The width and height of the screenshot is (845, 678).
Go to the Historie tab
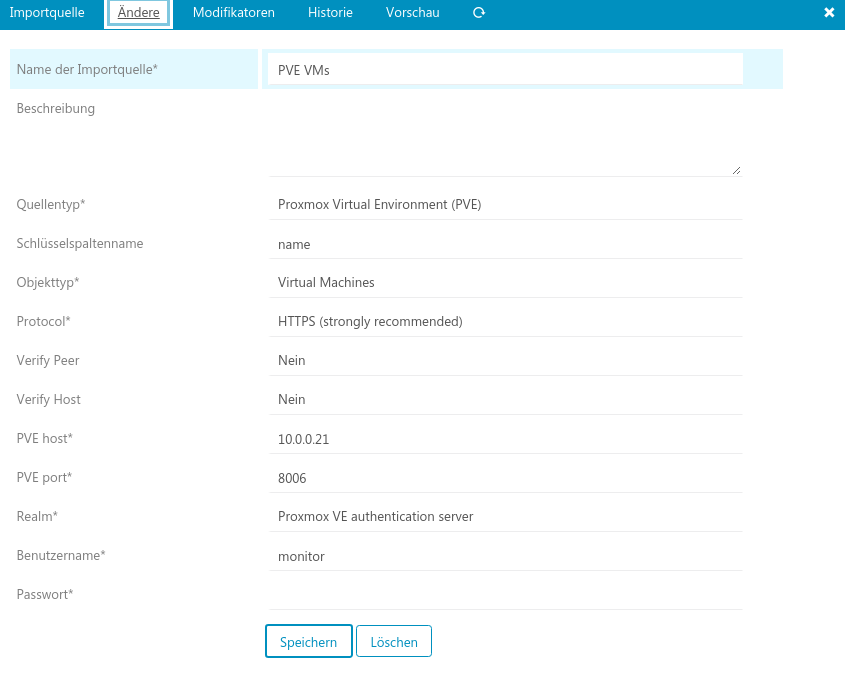click(330, 12)
